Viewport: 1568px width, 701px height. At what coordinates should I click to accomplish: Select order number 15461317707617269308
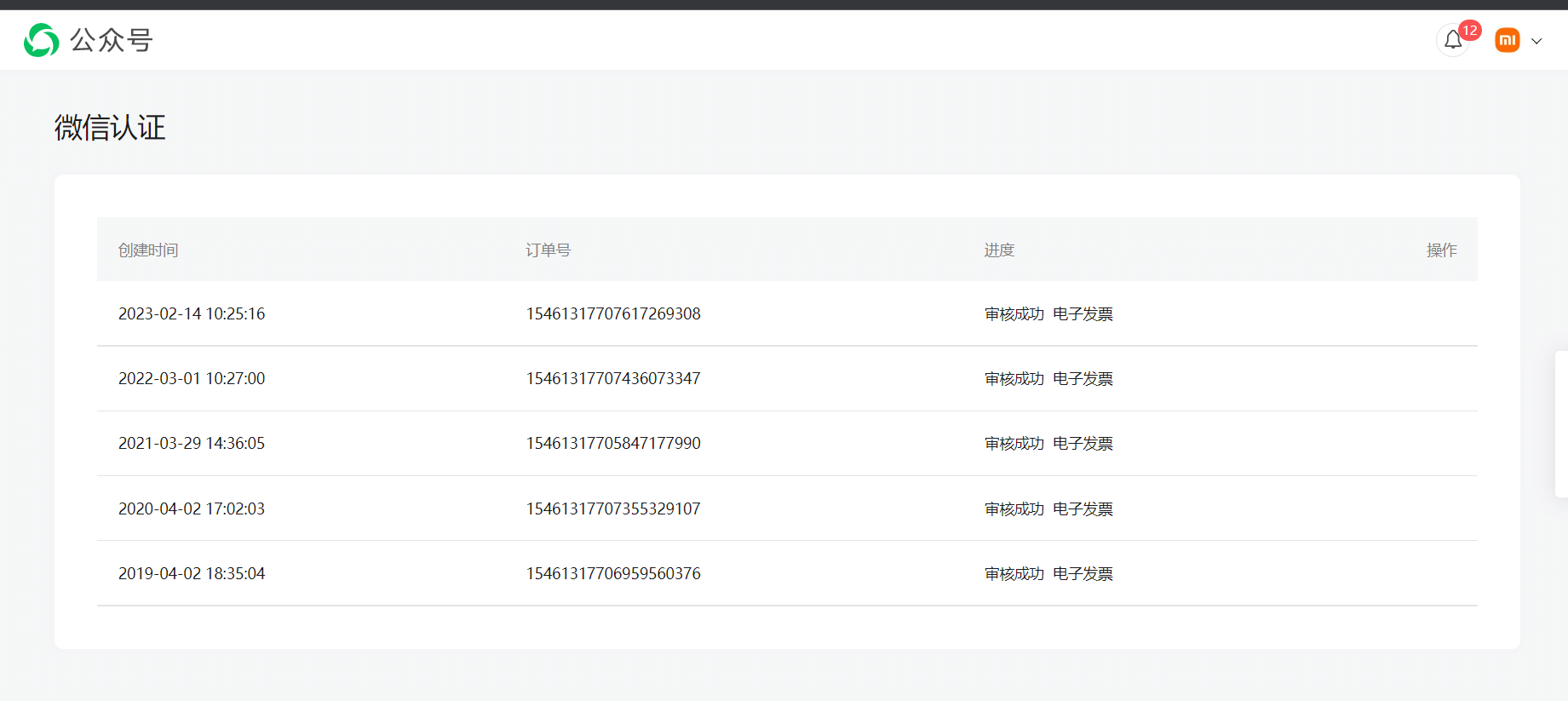pos(613,313)
